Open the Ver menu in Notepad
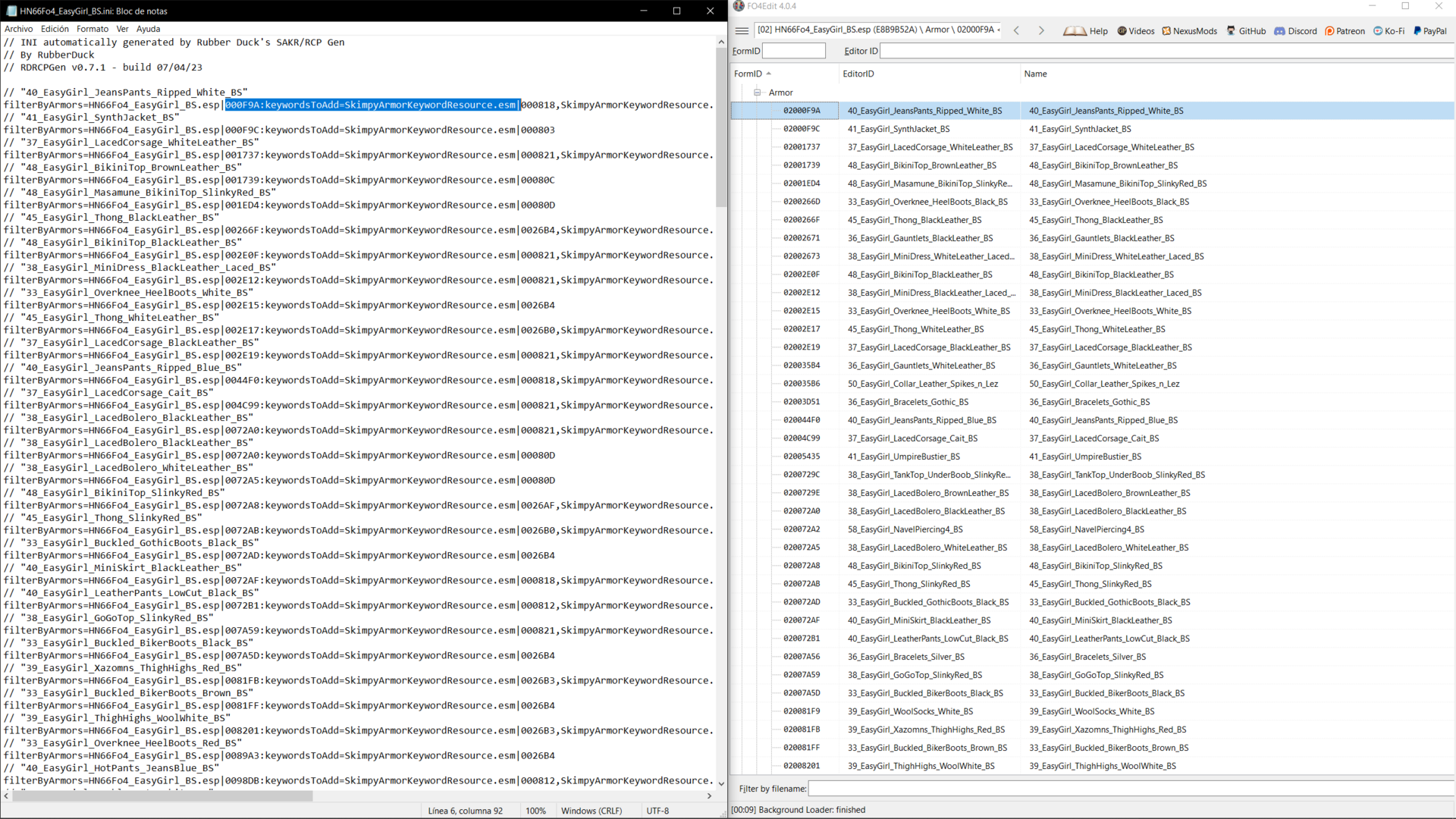Screen dimensions: 1456x819 click(122, 29)
